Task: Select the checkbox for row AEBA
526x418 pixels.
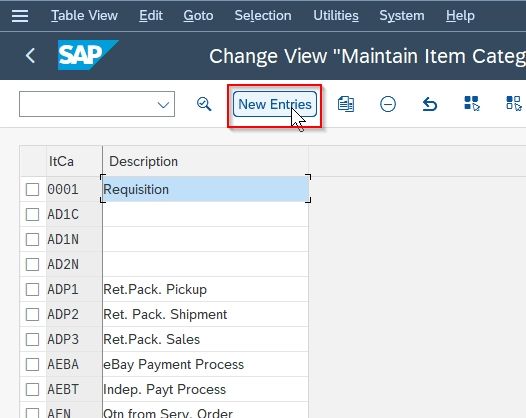Action: point(32,364)
